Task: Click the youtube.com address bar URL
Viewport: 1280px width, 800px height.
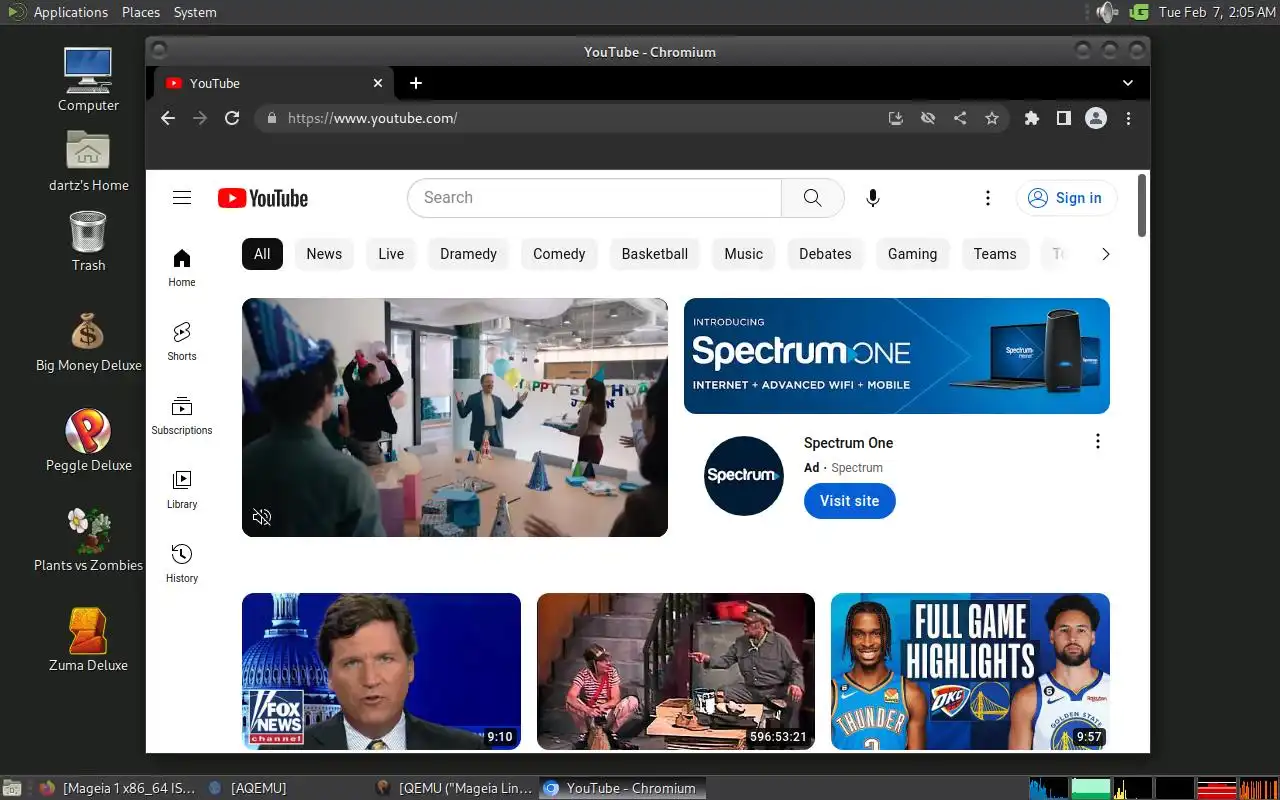Action: click(372, 118)
